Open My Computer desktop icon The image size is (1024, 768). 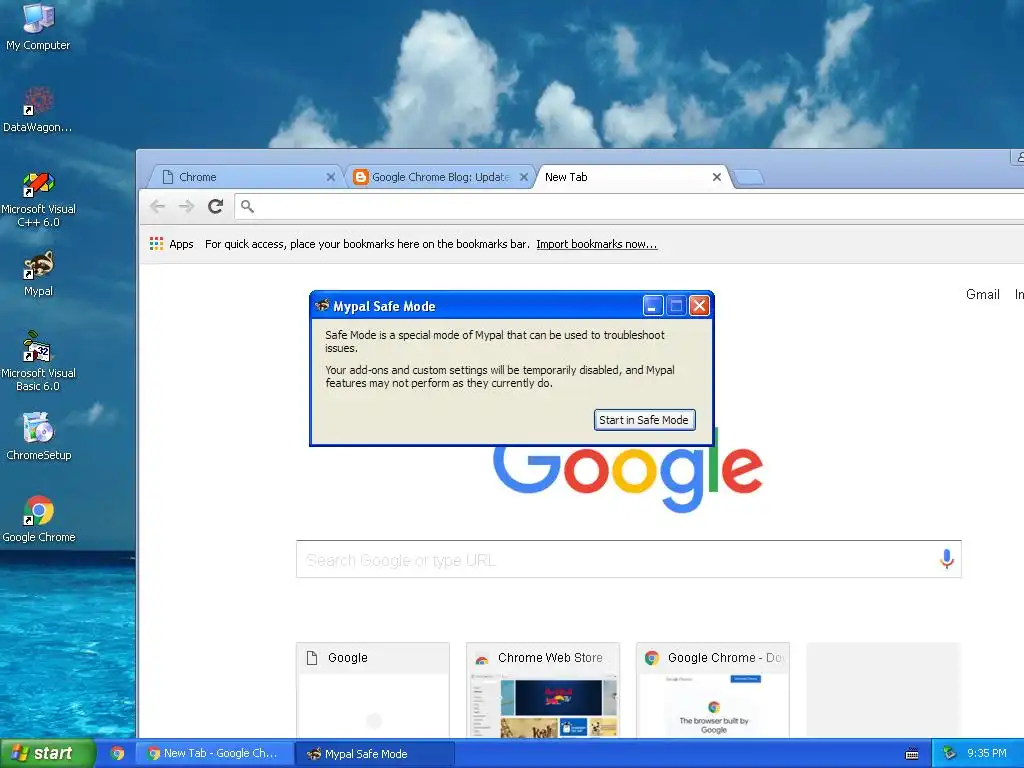38,26
